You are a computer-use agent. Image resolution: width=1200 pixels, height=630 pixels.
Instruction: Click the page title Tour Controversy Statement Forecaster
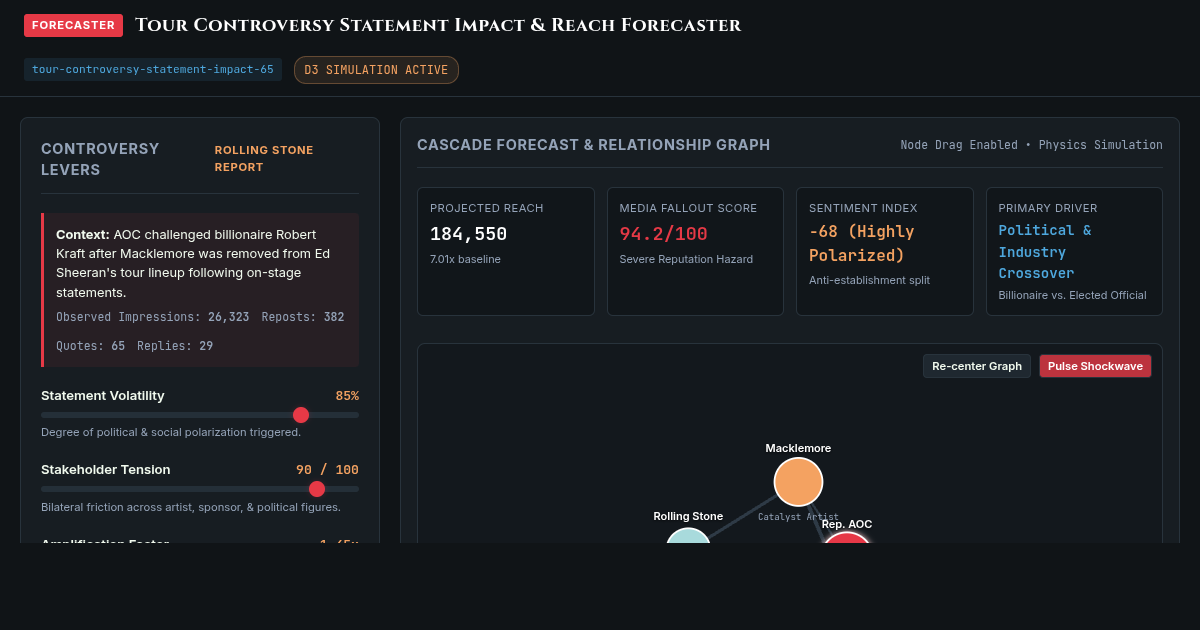pyautogui.click(x=438, y=25)
